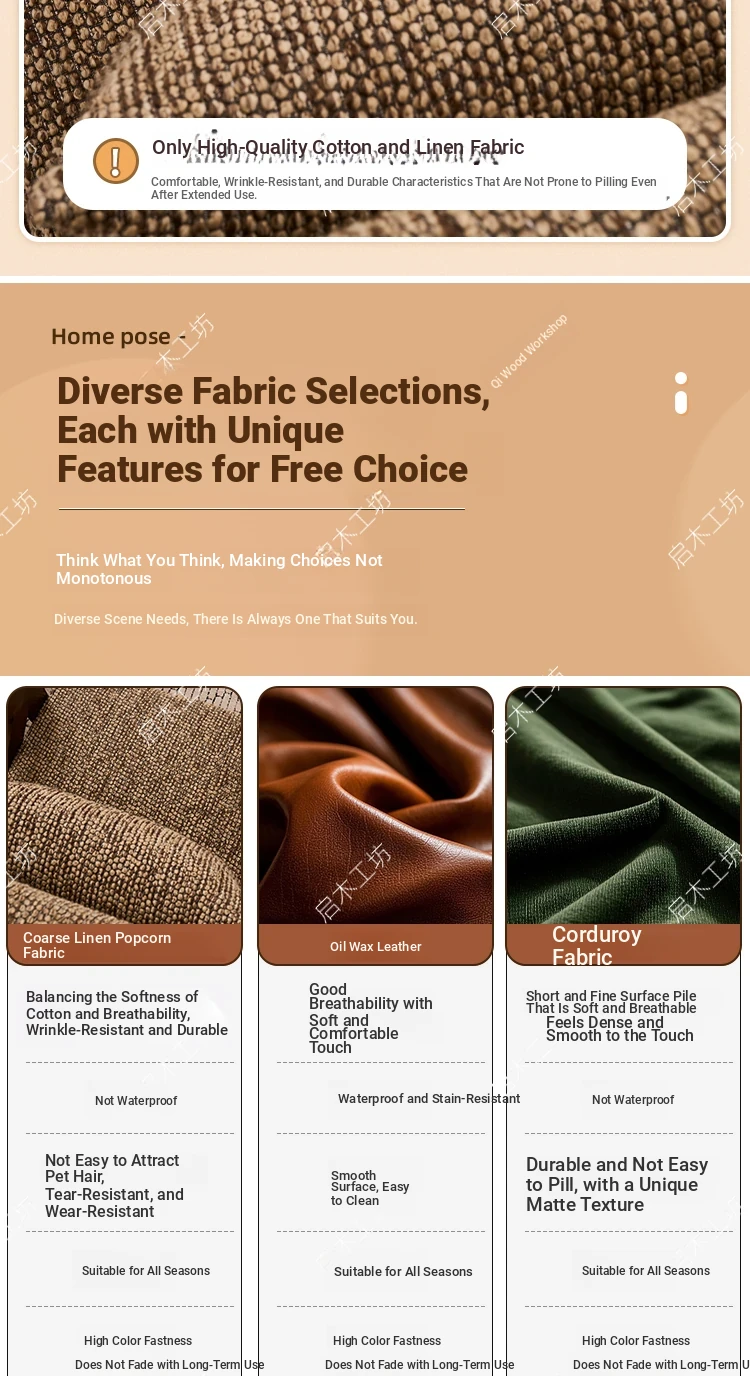Click Not Waterproof under corduroy column
Viewport: 750px width, 1376px height.
(x=633, y=1099)
